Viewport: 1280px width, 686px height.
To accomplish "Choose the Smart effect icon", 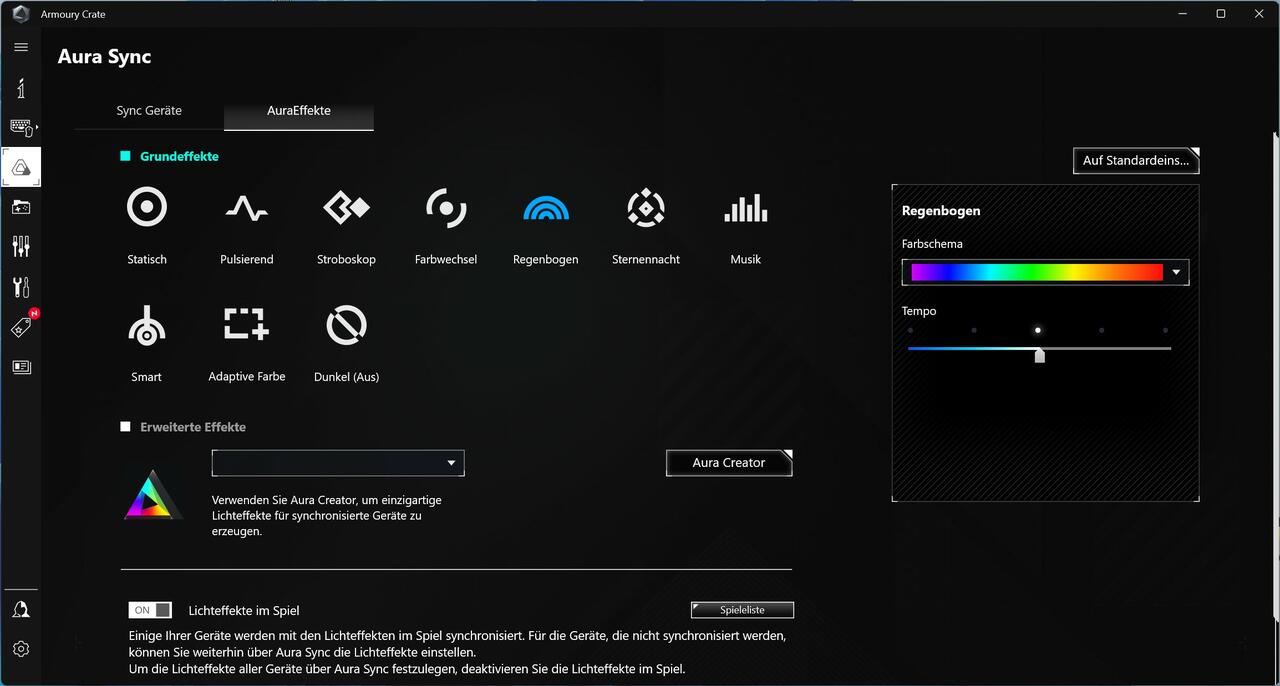I will (x=147, y=326).
